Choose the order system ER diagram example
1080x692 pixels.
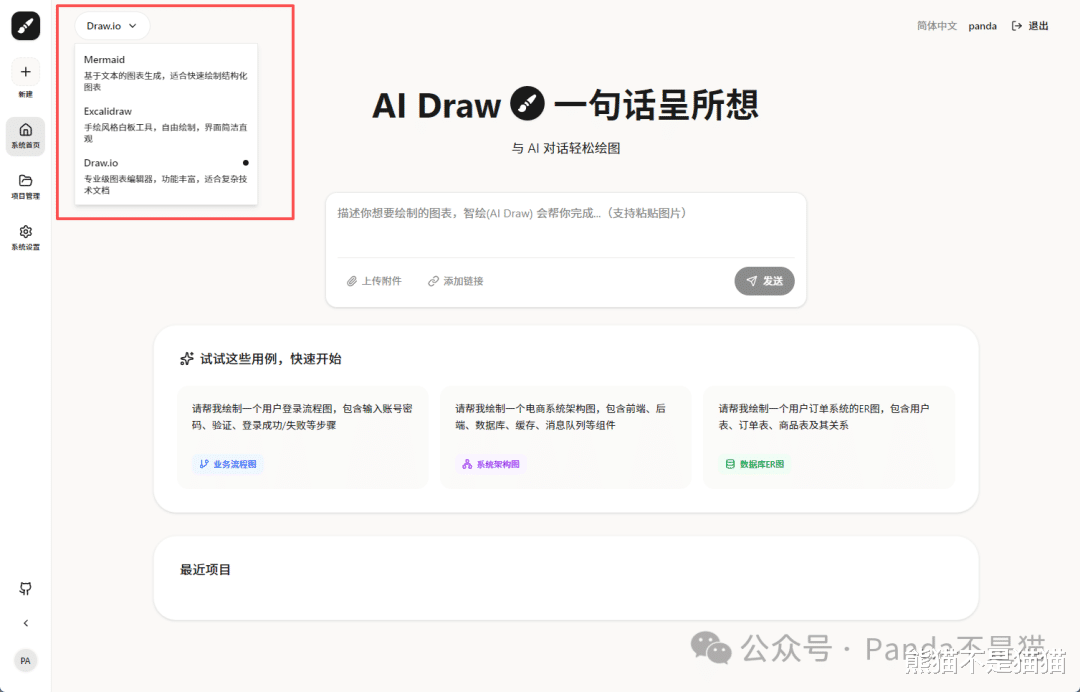point(829,437)
